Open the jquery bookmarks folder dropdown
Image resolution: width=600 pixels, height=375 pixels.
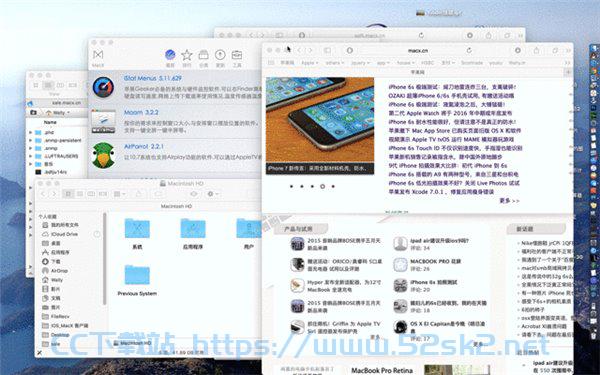(x=360, y=62)
